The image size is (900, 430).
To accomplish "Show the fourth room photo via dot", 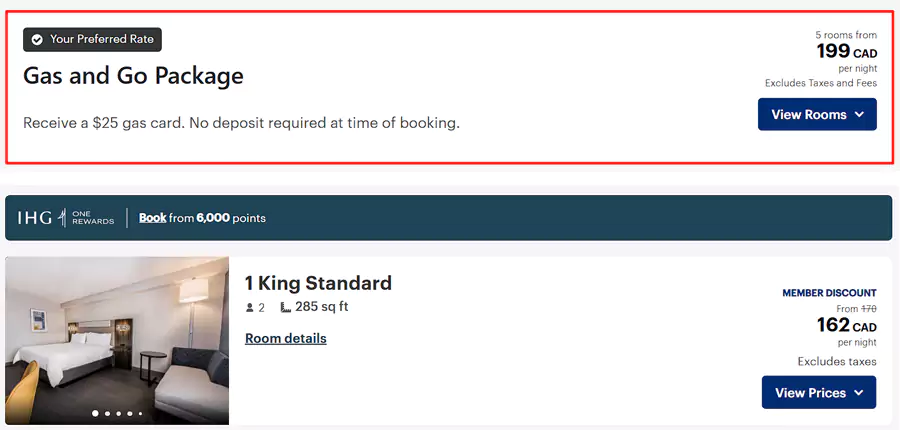I will point(130,413).
